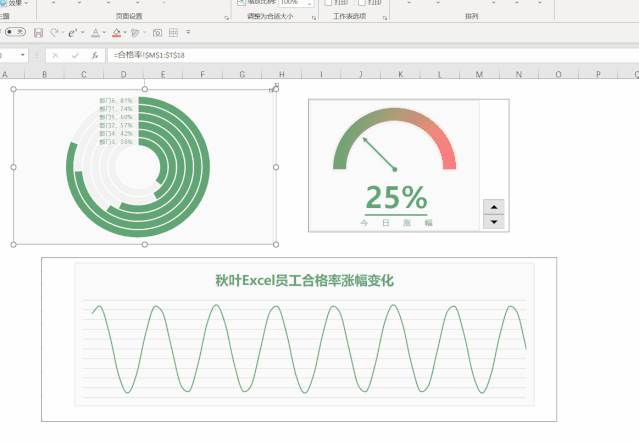Check the gridlines 打印 checkbox

pos(328,2)
